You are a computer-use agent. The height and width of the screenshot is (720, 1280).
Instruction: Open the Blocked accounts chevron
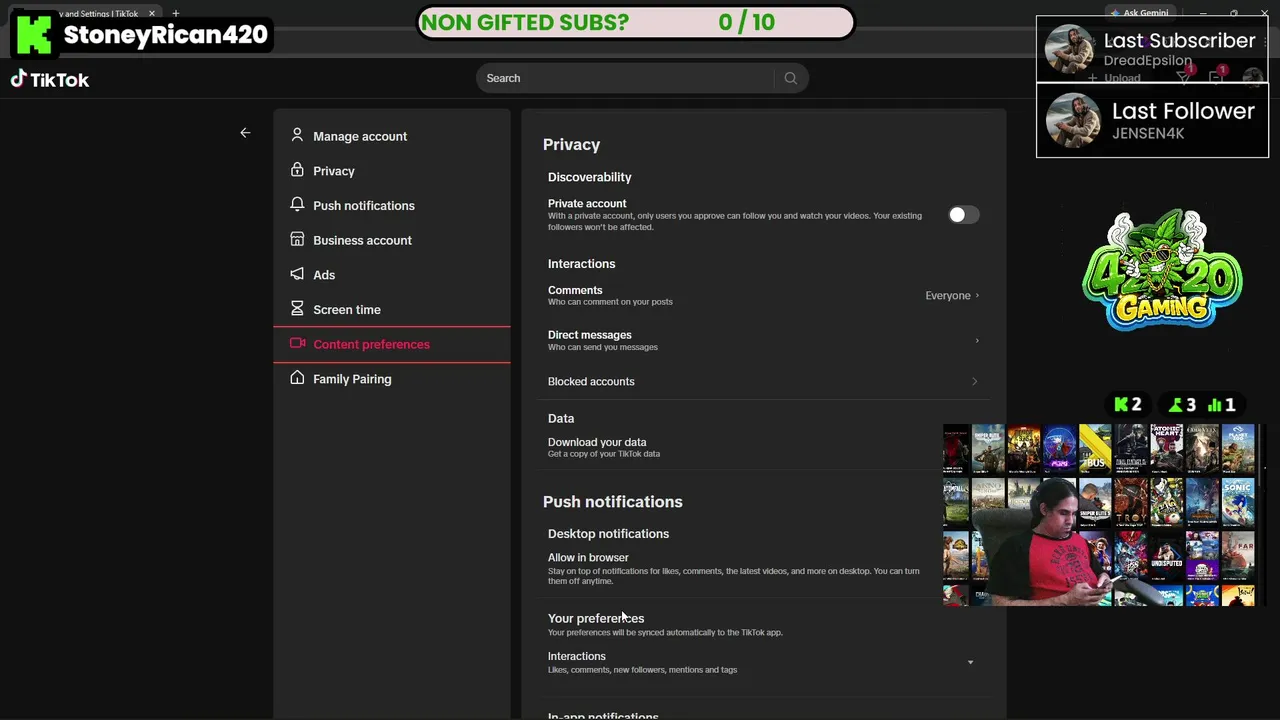(975, 381)
